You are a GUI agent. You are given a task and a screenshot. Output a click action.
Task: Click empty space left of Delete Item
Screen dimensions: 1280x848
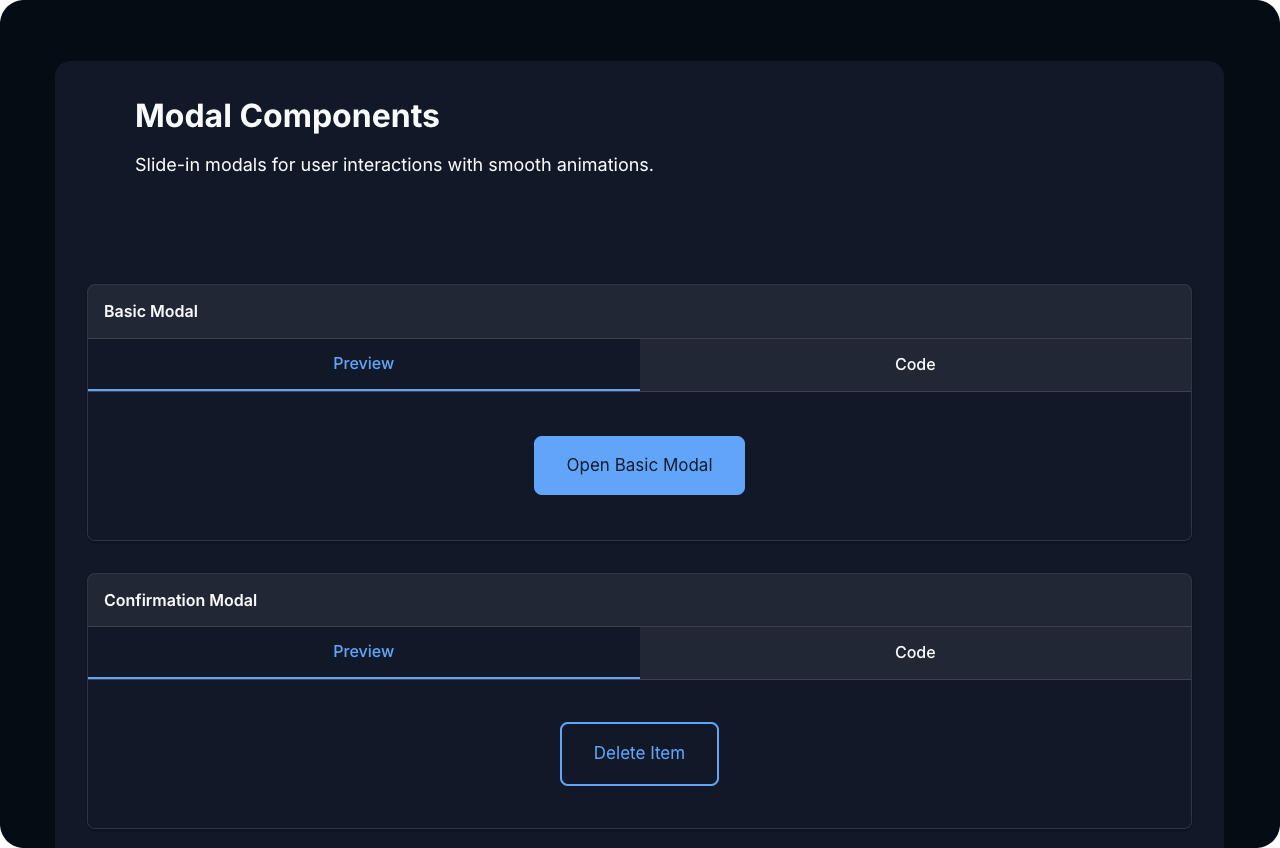pos(320,754)
